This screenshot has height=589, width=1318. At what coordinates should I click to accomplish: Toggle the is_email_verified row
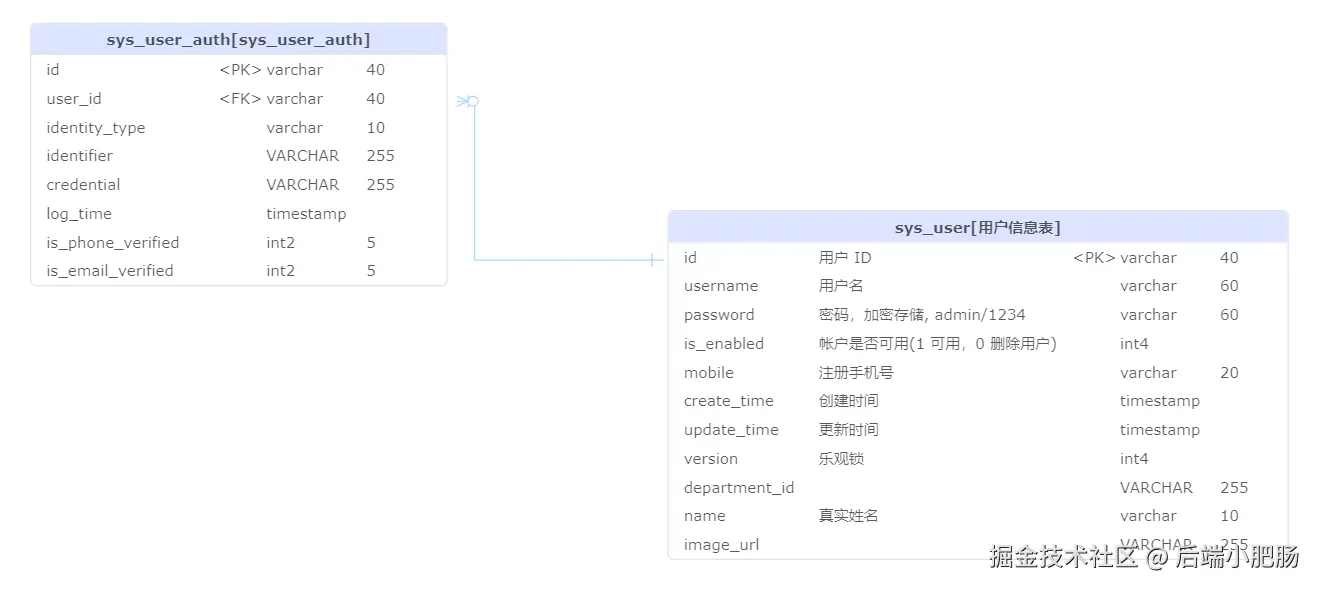[x=112, y=270]
